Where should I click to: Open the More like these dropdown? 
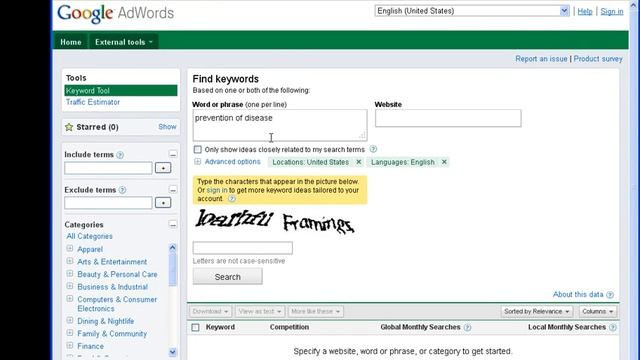pyautogui.click(x=316, y=311)
